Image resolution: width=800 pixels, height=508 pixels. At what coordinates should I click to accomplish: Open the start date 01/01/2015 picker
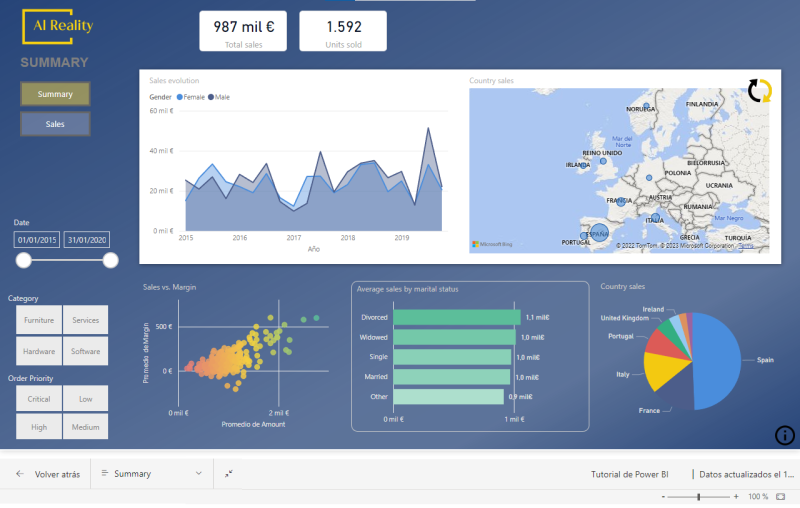tap(37, 239)
